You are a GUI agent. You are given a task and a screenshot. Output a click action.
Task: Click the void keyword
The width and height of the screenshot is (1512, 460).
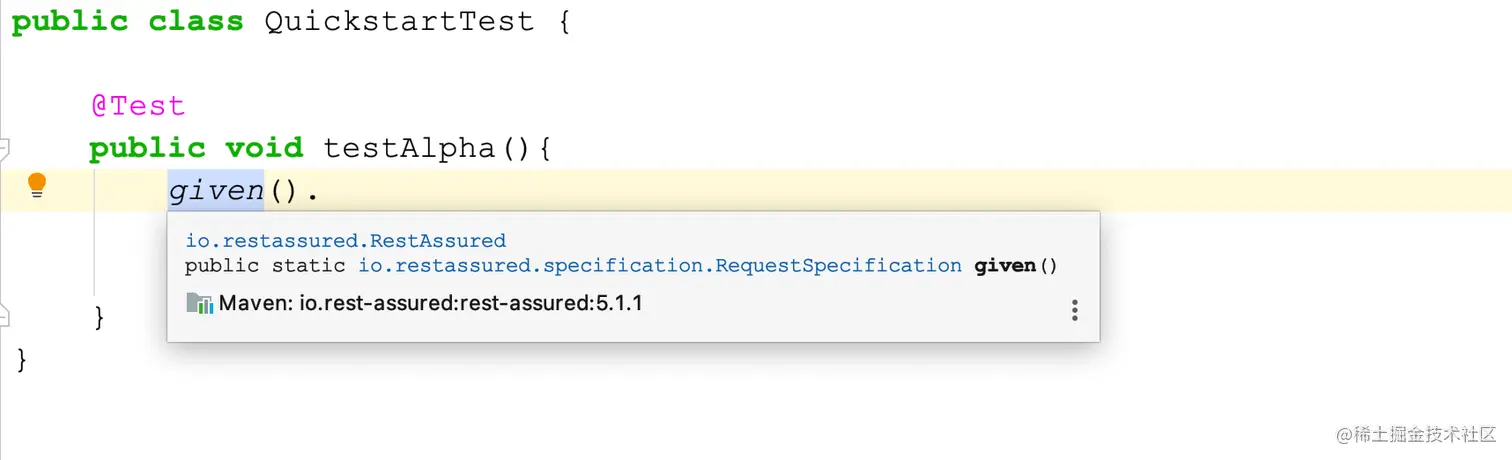click(x=264, y=149)
